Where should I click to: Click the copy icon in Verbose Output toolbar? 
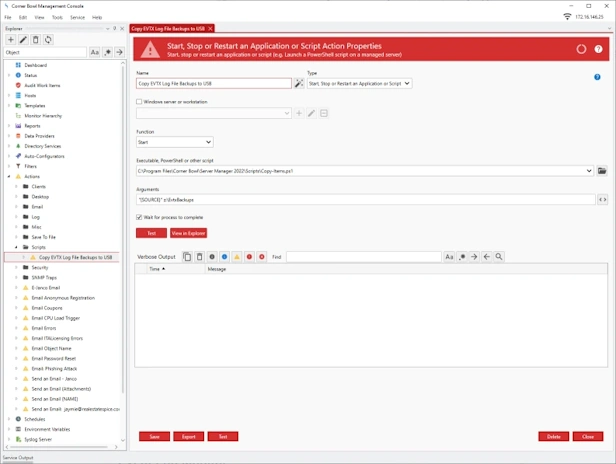[187, 257]
